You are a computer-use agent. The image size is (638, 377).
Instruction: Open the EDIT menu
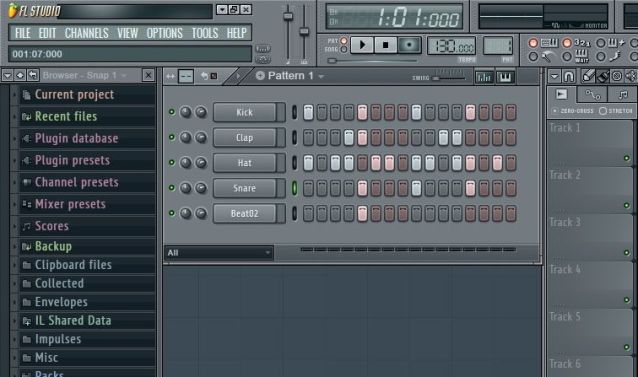[47, 33]
